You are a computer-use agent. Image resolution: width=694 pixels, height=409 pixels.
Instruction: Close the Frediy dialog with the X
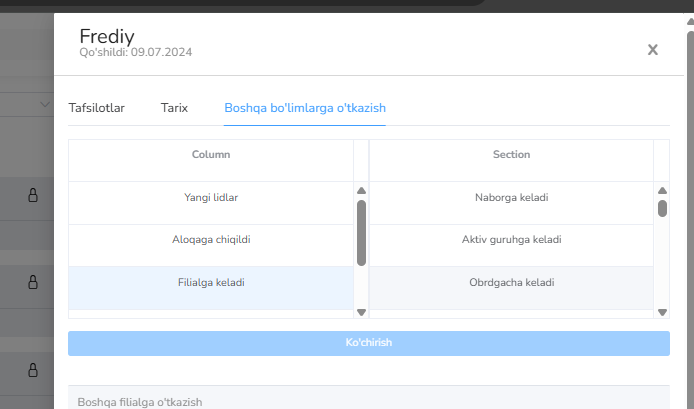(652, 50)
